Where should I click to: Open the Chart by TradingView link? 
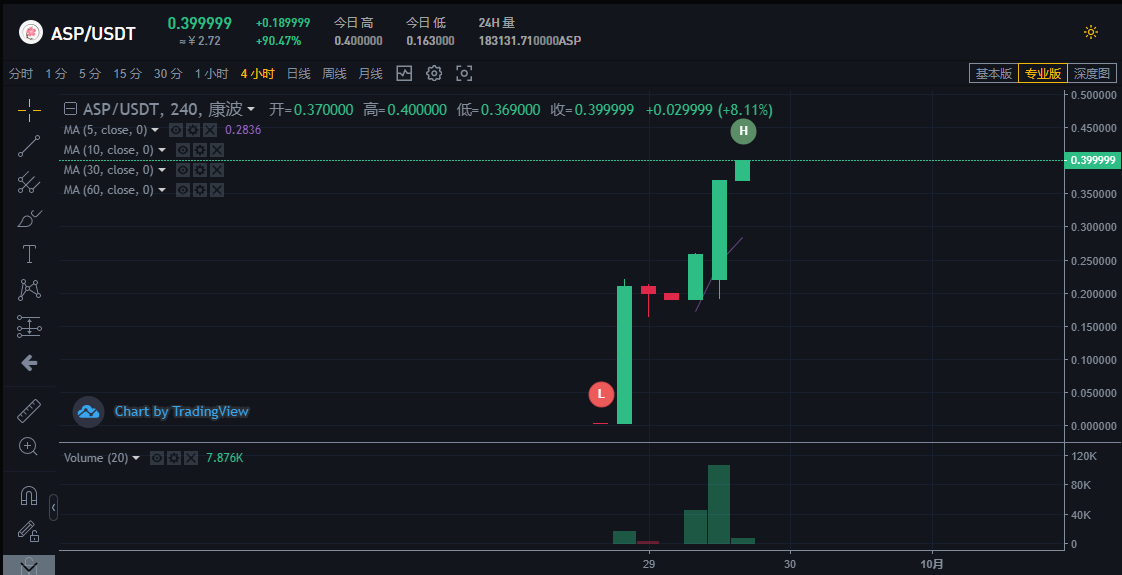181,411
